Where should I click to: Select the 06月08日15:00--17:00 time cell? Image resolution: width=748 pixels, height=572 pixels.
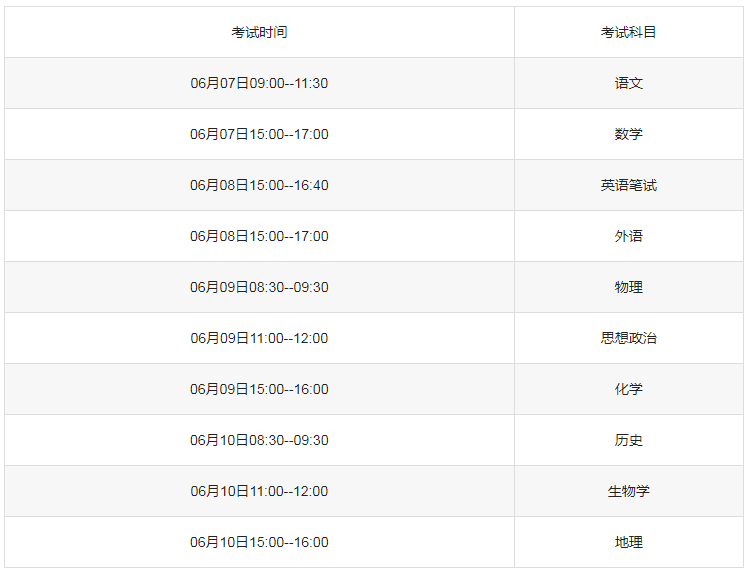(x=259, y=236)
